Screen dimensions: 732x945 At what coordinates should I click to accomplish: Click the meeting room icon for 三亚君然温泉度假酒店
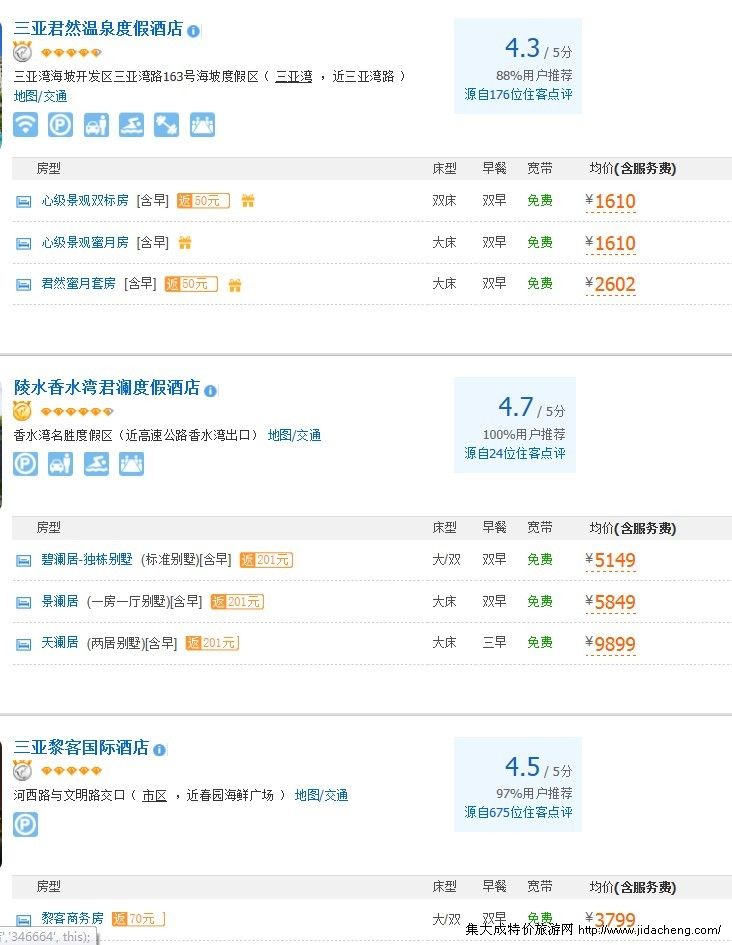[202, 125]
